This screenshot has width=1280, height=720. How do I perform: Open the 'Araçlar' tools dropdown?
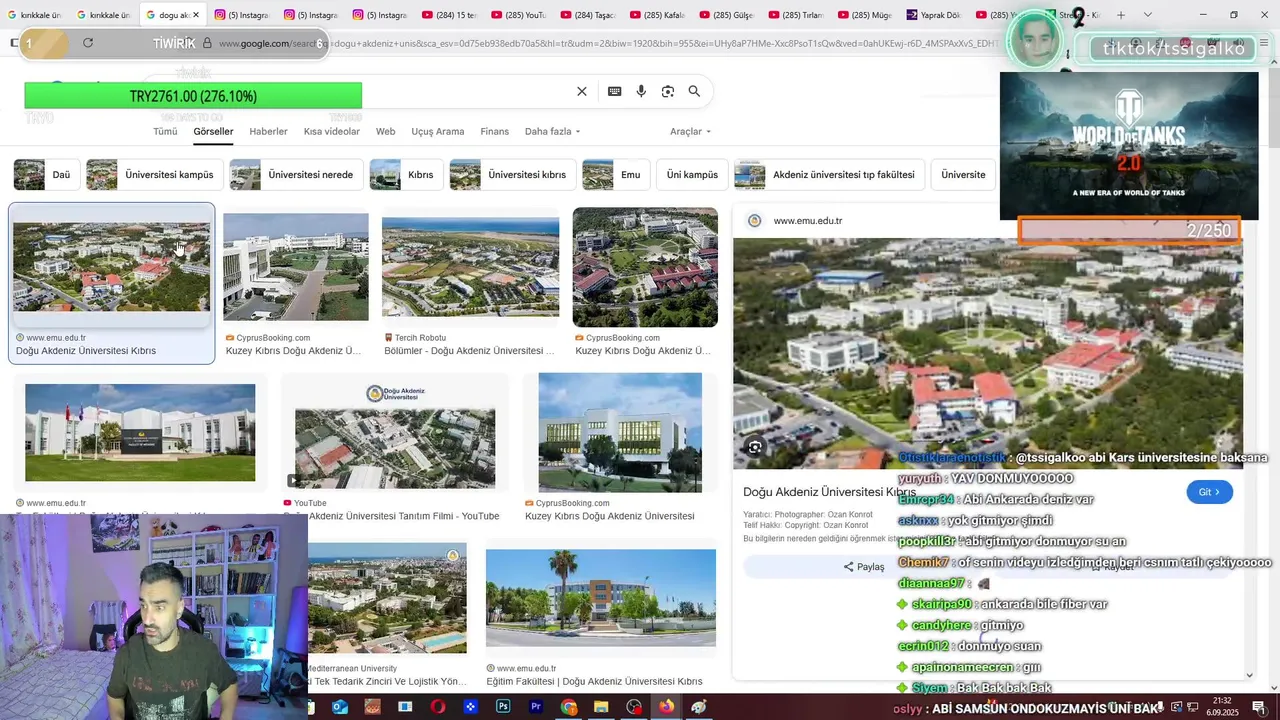point(690,132)
